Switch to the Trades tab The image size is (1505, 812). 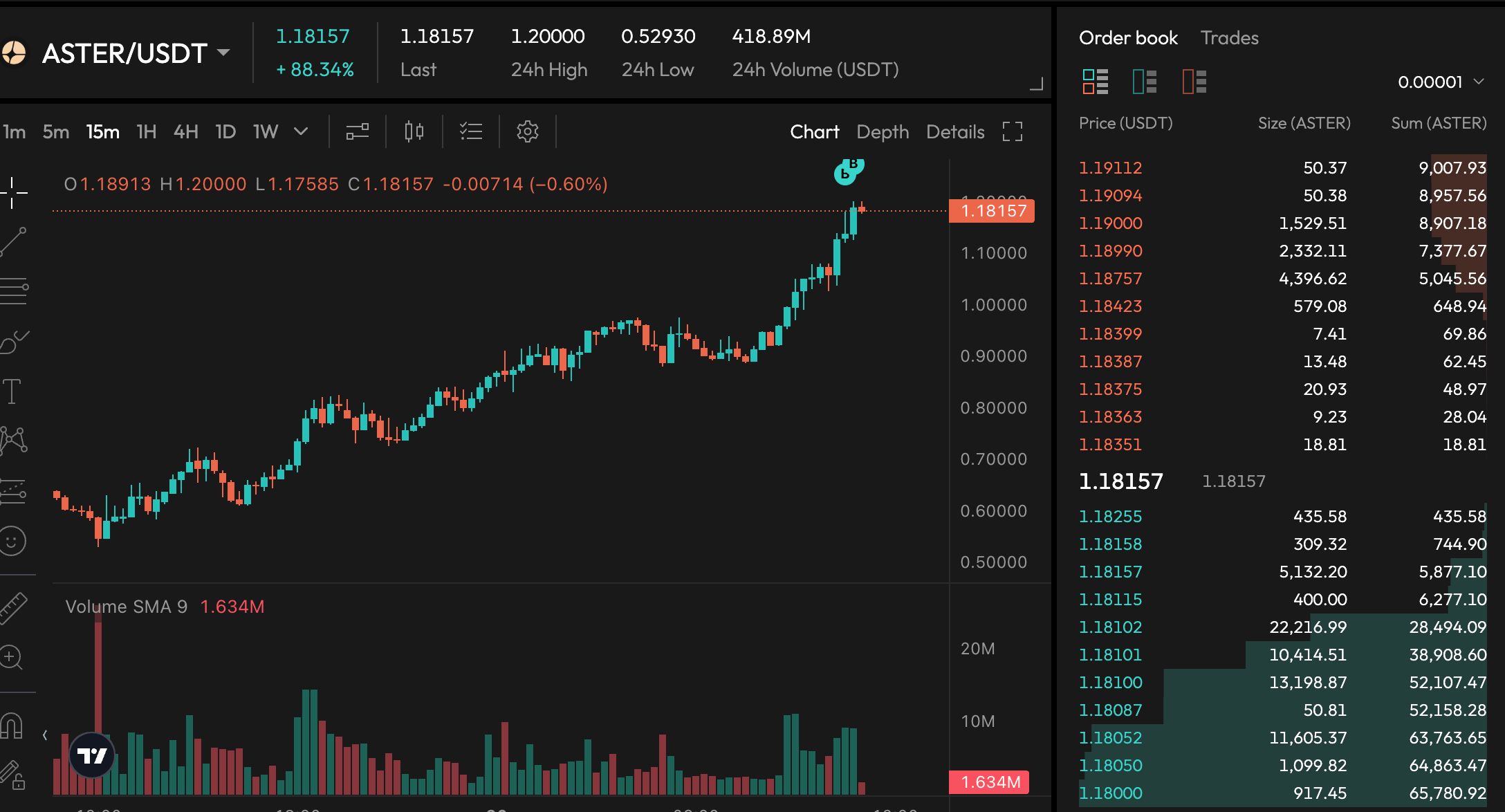click(x=1230, y=38)
